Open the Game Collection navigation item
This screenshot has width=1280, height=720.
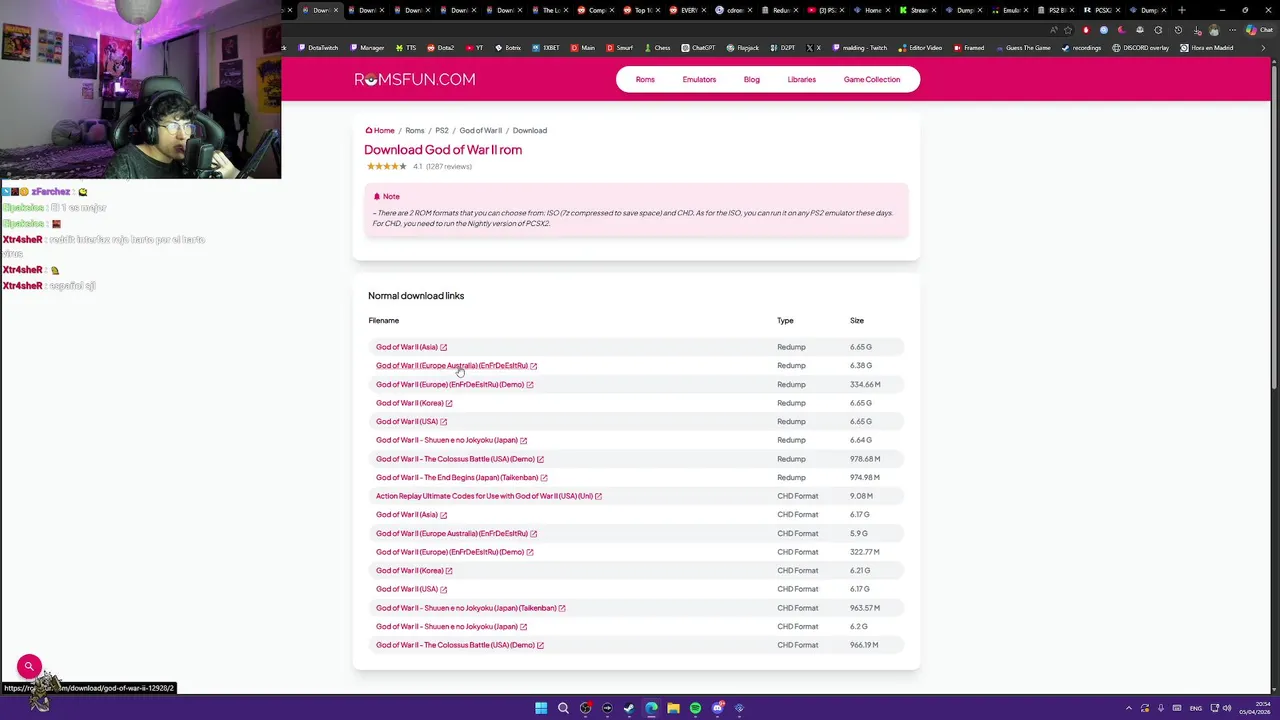coord(871,79)
